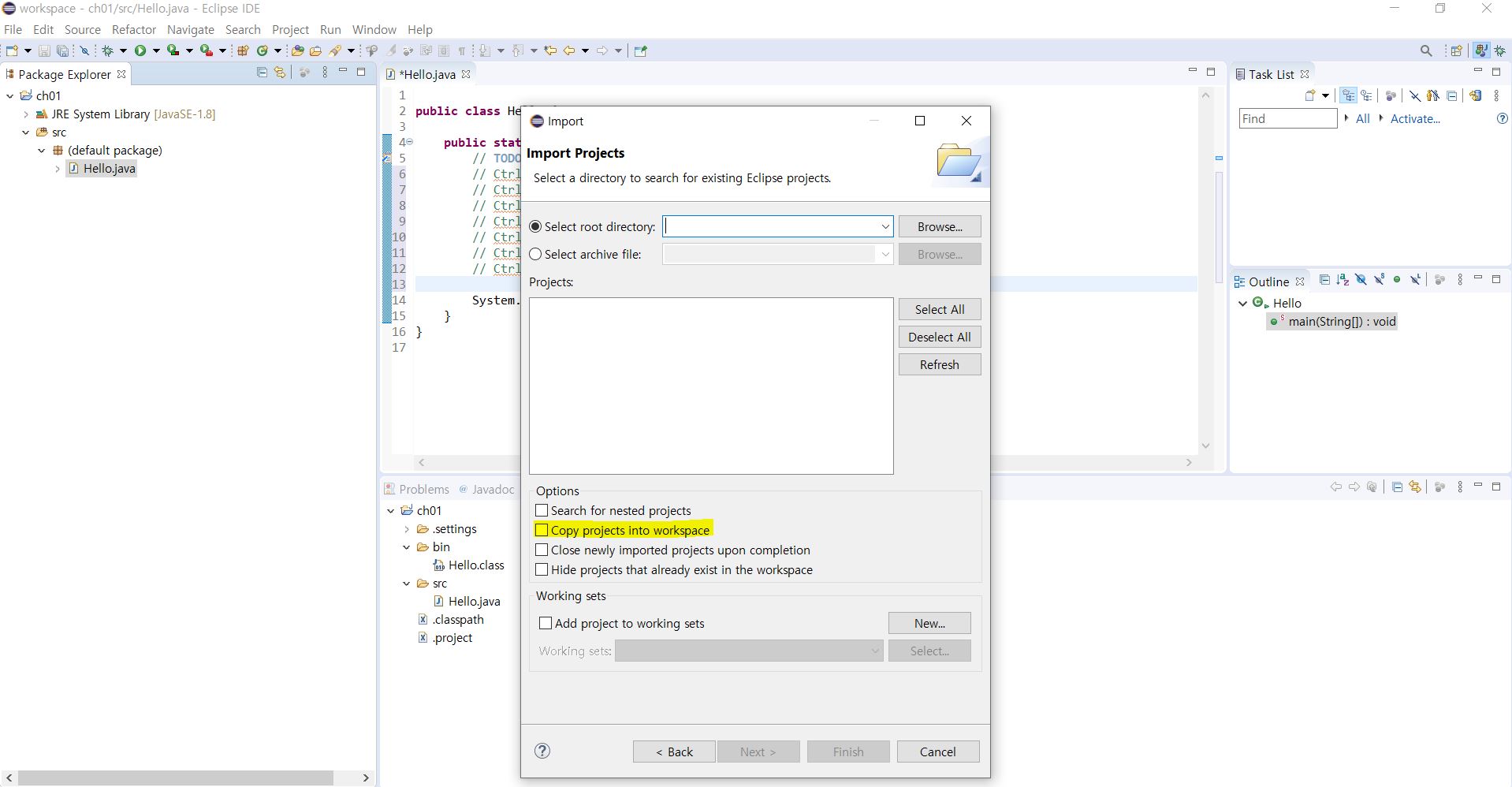Collapse the (default package) node

[42, 150]
